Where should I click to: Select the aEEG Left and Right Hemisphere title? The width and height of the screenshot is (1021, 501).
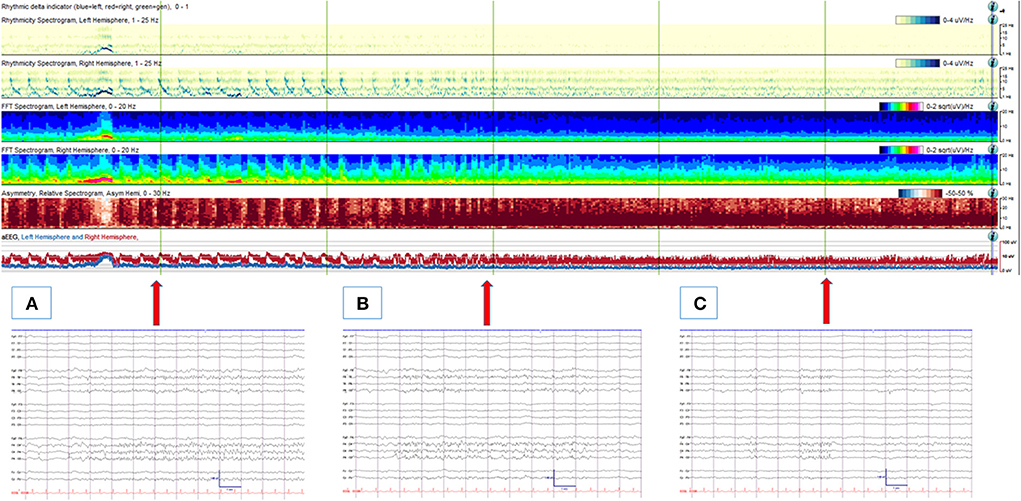(70, 238)
